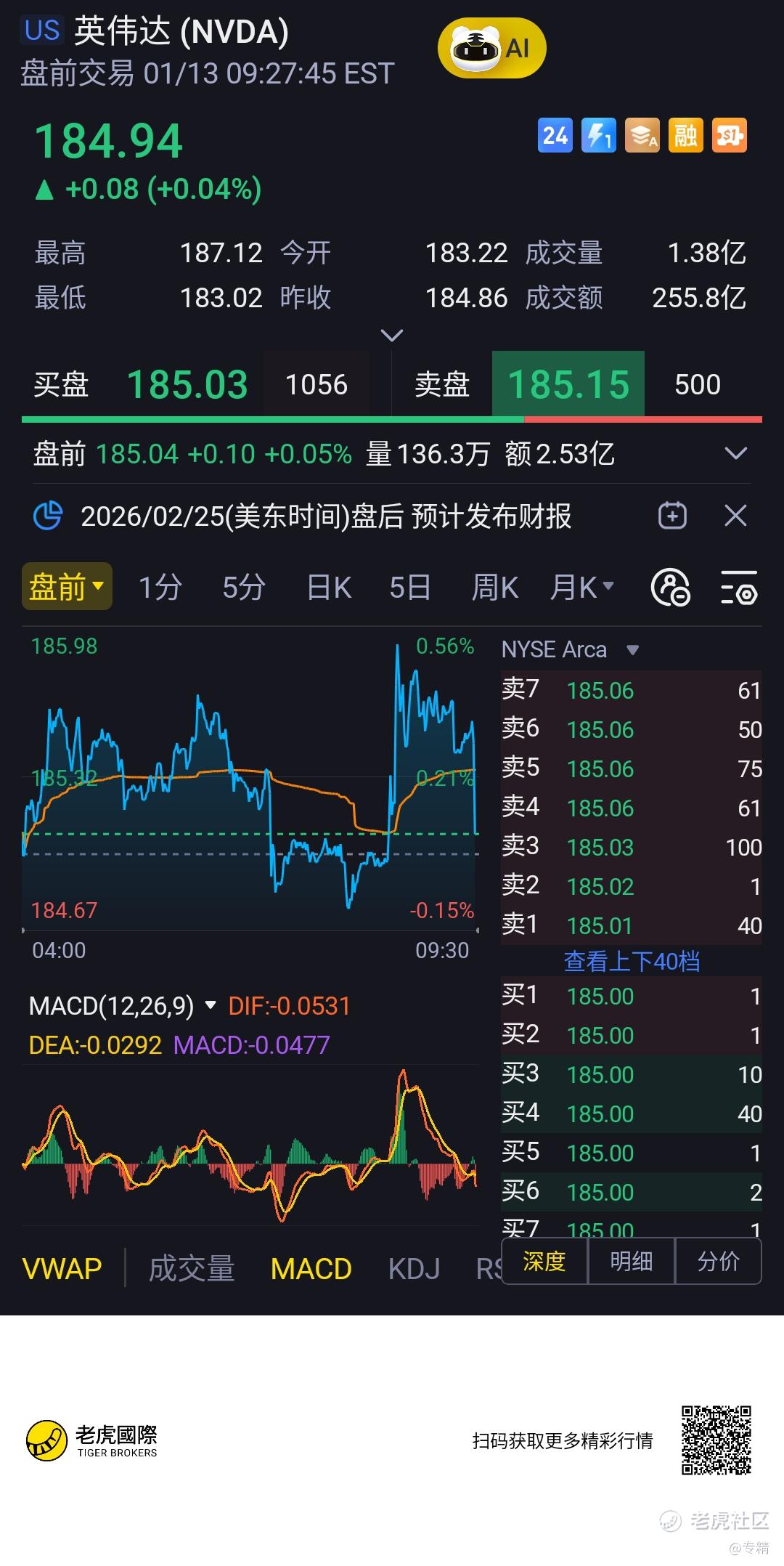Select the KDJ indicator tab
This screenshot has width=784, height=1566.
coord(414,1269)
